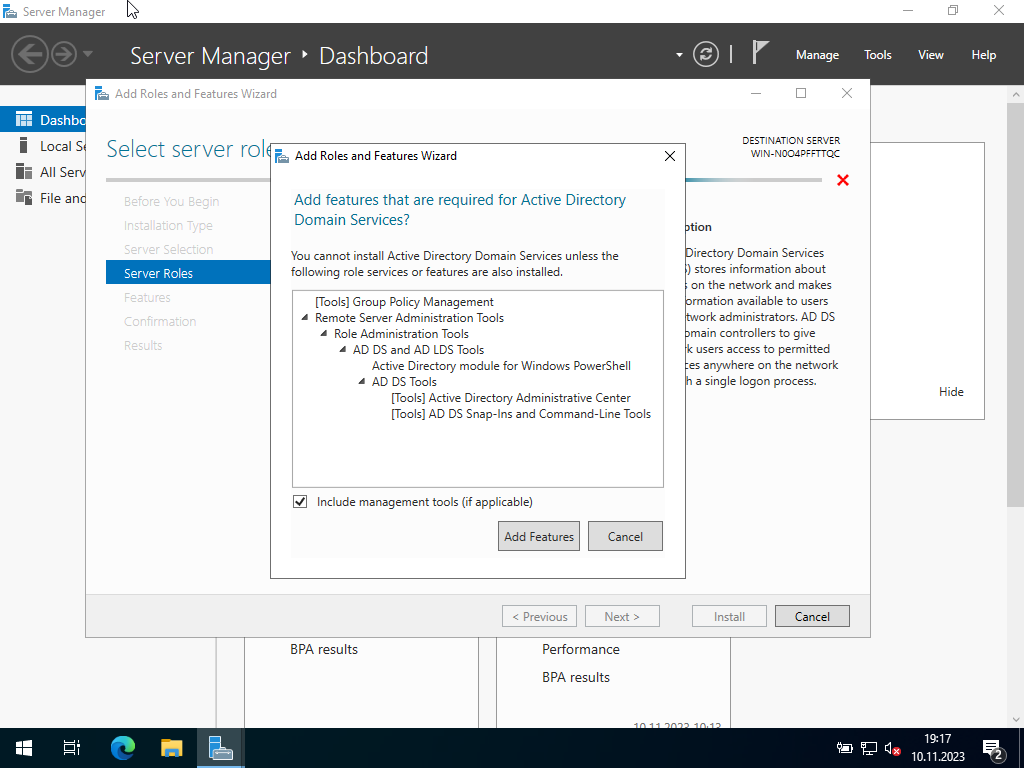Collapse AD DS and AD LDS Tools node
Image resolution: width=1024 pixels, height=768 pixels.
click(x=343, y=349)
